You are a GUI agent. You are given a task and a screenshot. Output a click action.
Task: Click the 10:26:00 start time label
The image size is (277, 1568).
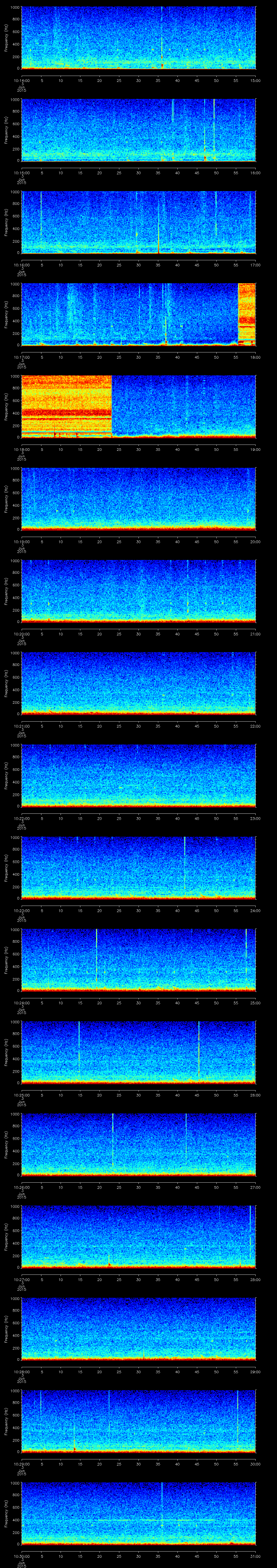click(x=21, y=1187)
